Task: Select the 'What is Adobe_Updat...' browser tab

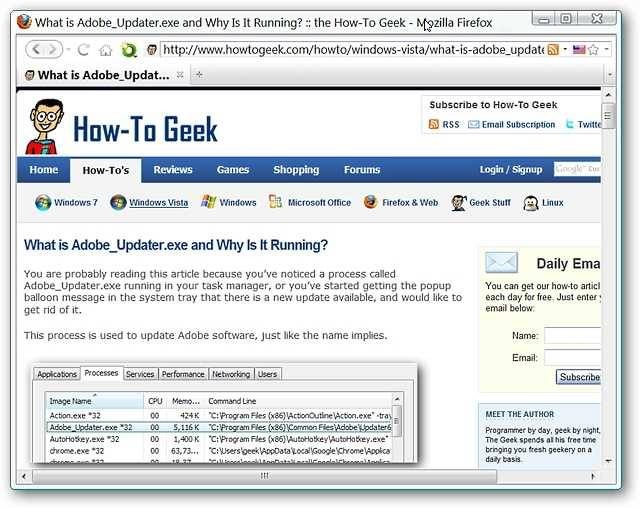Action: point(103,75)
